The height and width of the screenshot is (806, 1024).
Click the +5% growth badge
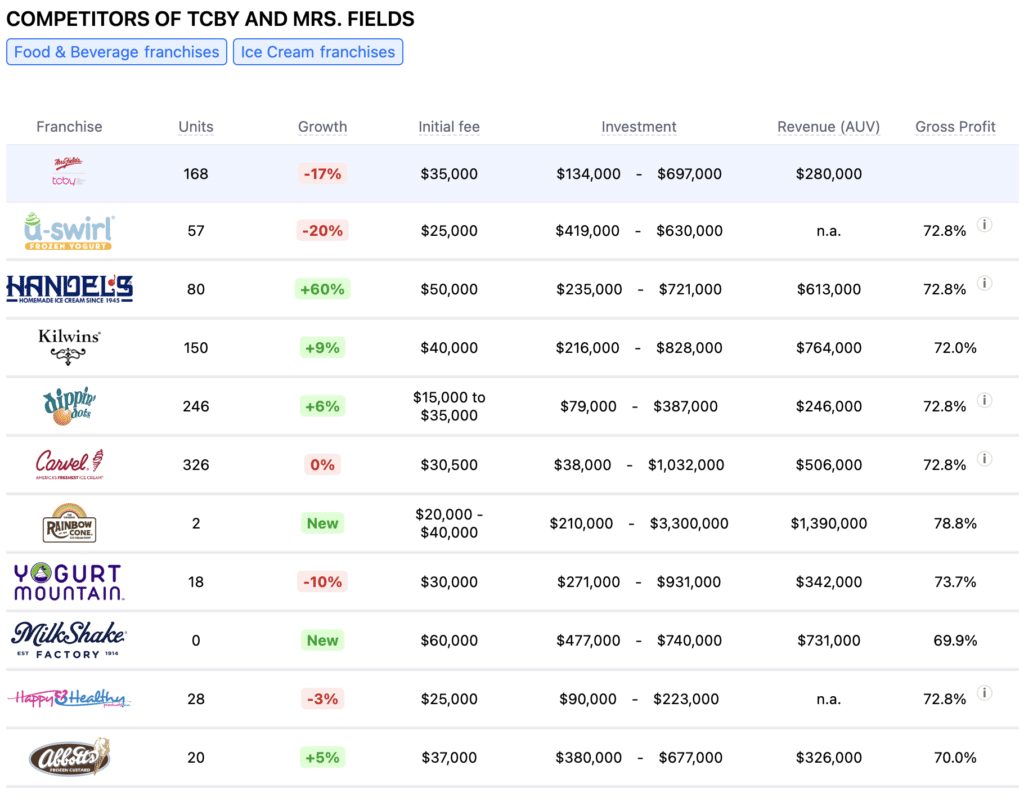pyautogui.click(x=323, y=758)
